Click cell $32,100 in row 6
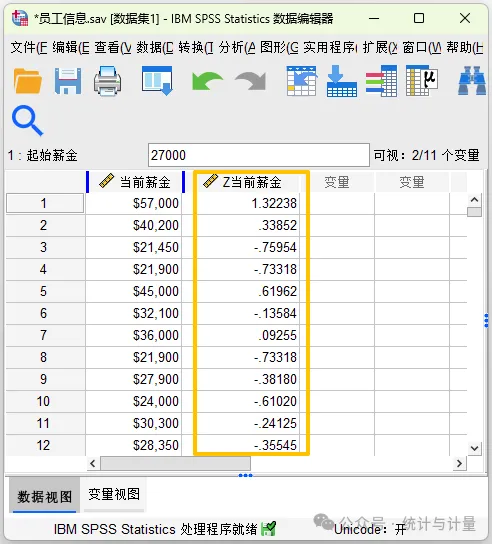The width and height of the screenshot is (492, 544). coord(134,313)
